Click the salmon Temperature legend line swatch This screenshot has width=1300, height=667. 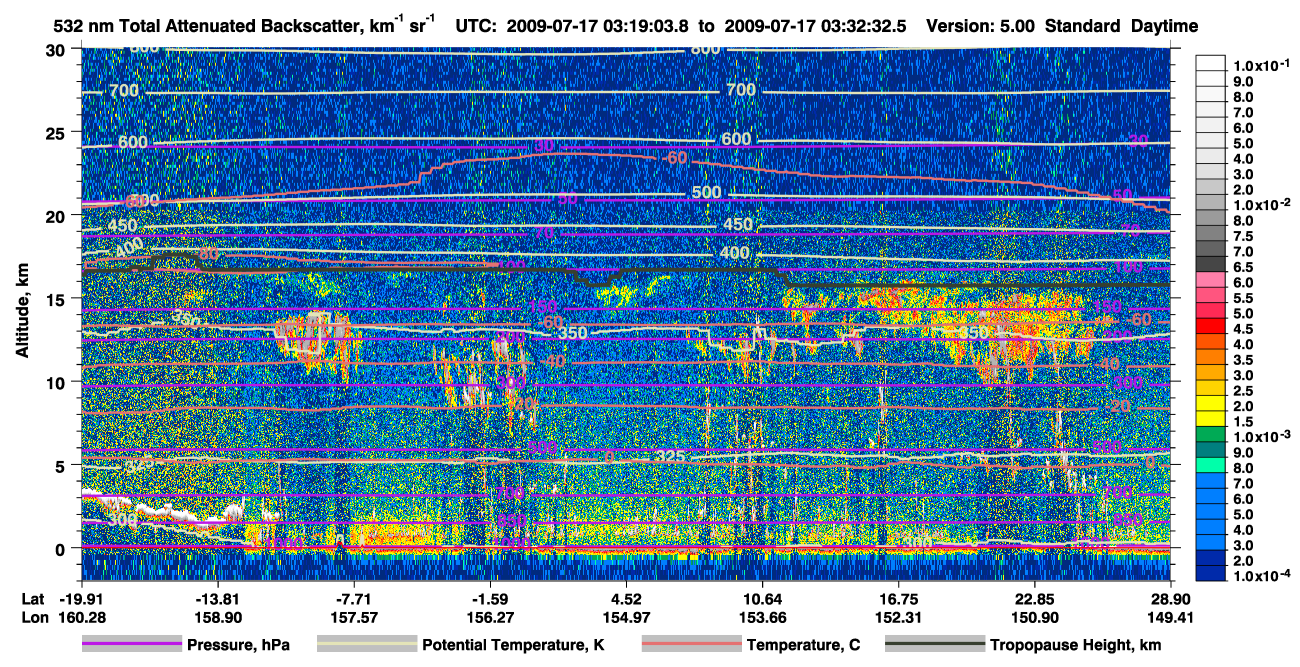[x=691, y=645]
